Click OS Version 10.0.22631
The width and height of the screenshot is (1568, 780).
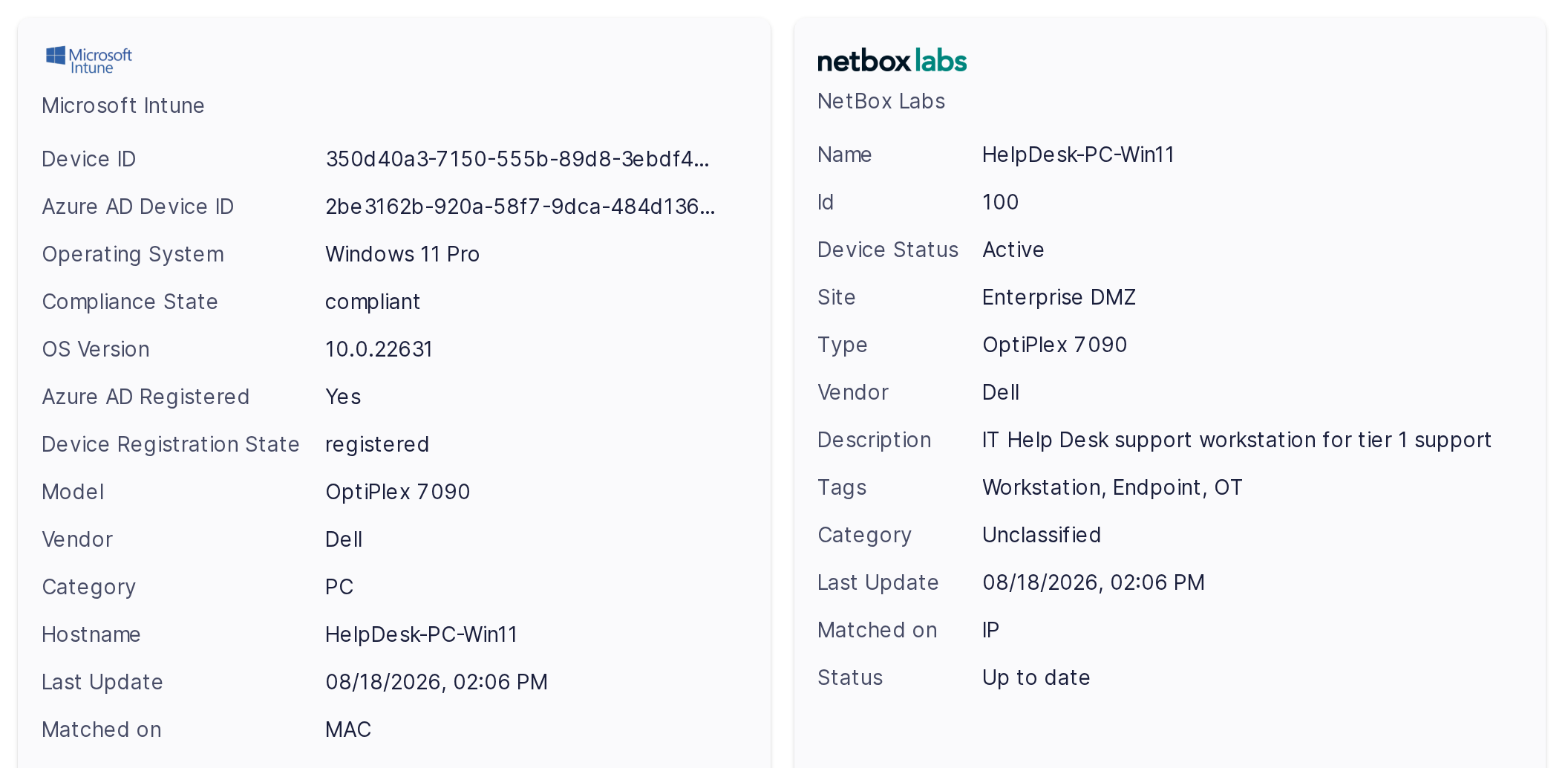tap(379, 349)
